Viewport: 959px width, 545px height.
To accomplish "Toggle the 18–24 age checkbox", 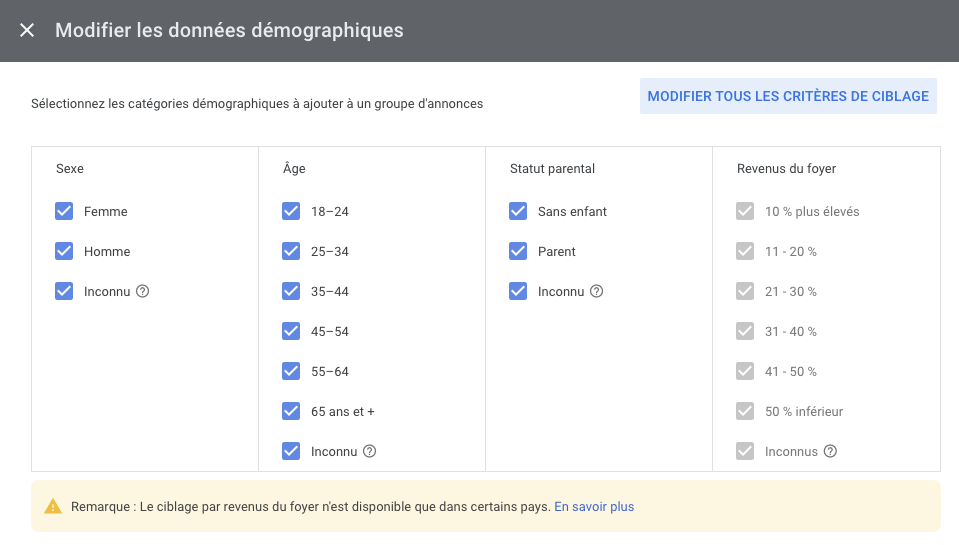I will [291, 211].
